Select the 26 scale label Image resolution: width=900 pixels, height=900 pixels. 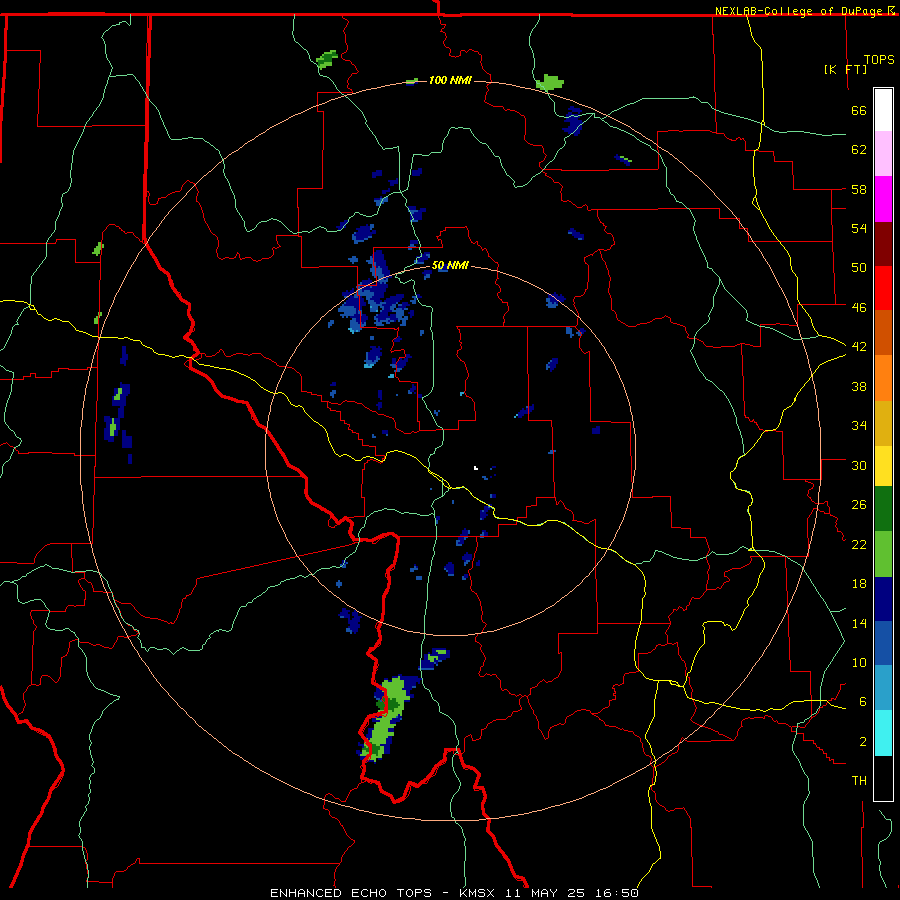coord(859,505)
